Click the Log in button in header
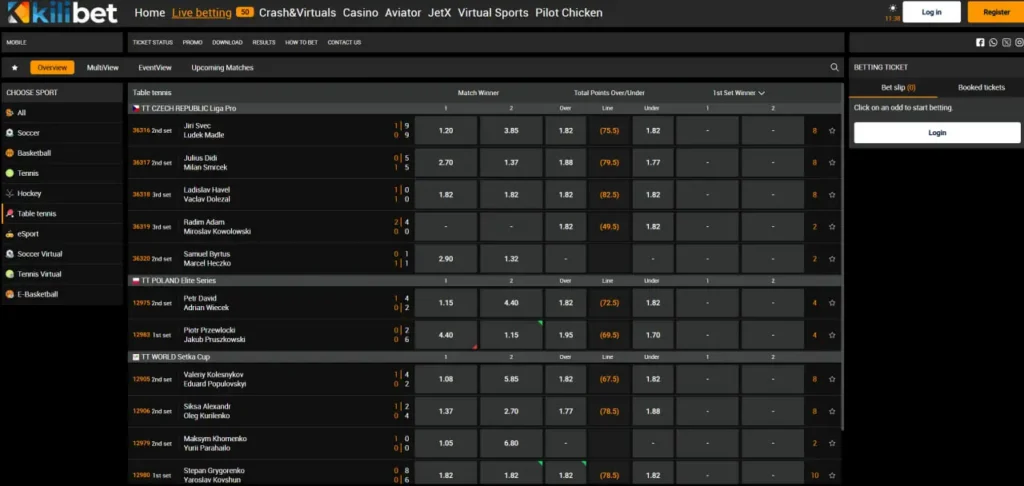Screen dimensions: 1024x486 (x=931, y=12)
